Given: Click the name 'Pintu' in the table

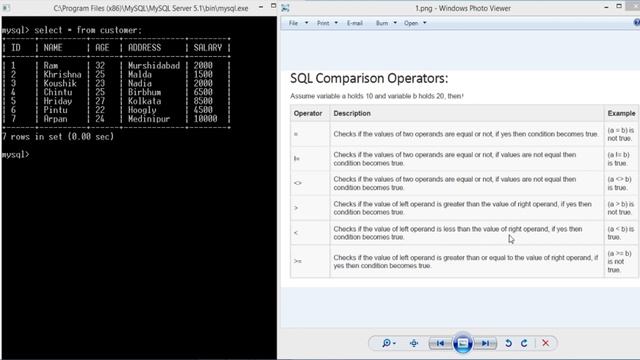Looking at the screenshot, I should tap(56, 110).
